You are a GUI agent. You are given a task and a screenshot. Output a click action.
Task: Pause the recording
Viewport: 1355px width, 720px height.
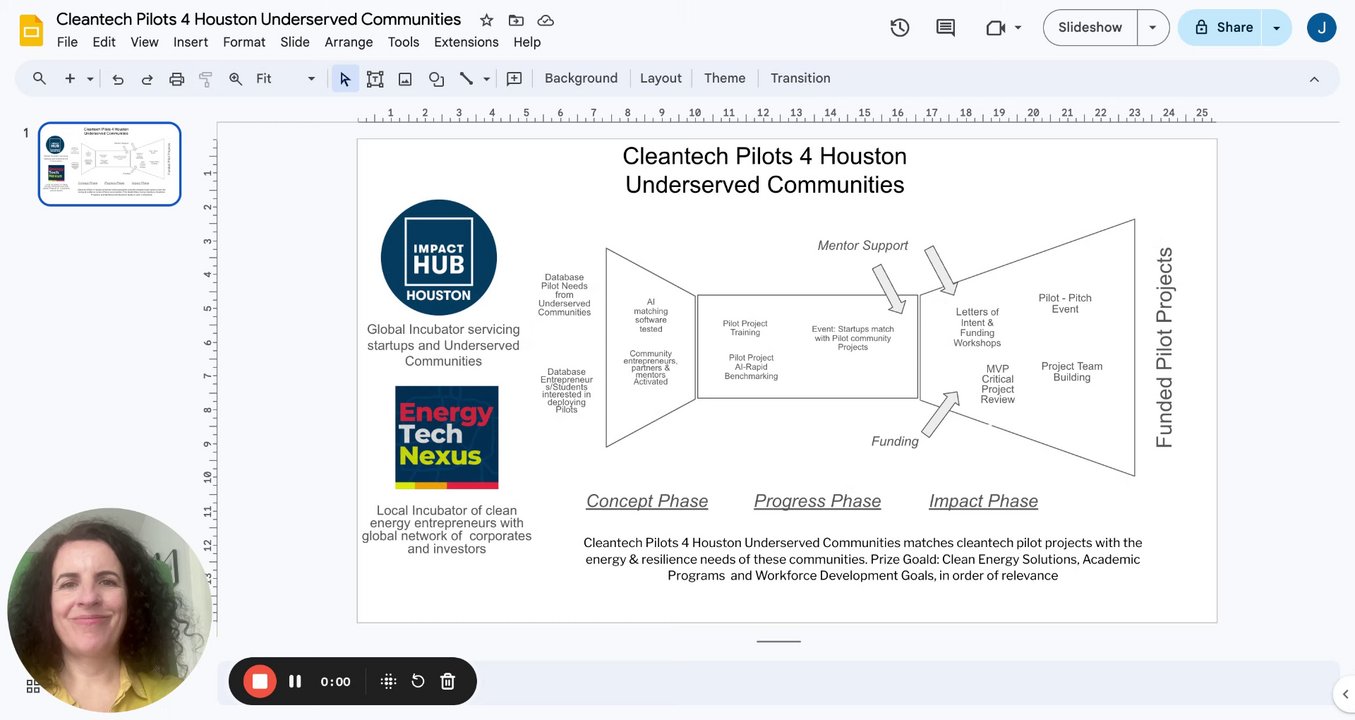click(x=295, y=681)
